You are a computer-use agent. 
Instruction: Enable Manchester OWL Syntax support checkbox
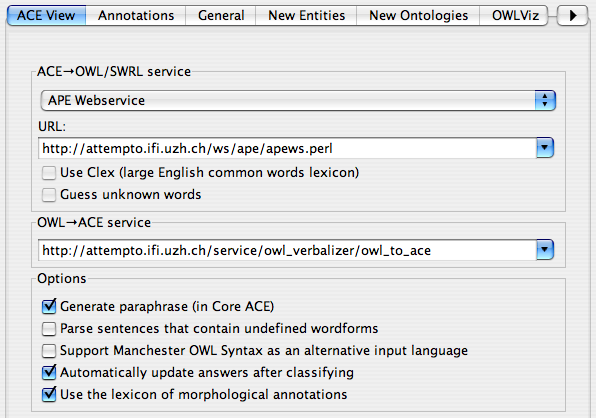pyautogui.click(x=49, y=351)
